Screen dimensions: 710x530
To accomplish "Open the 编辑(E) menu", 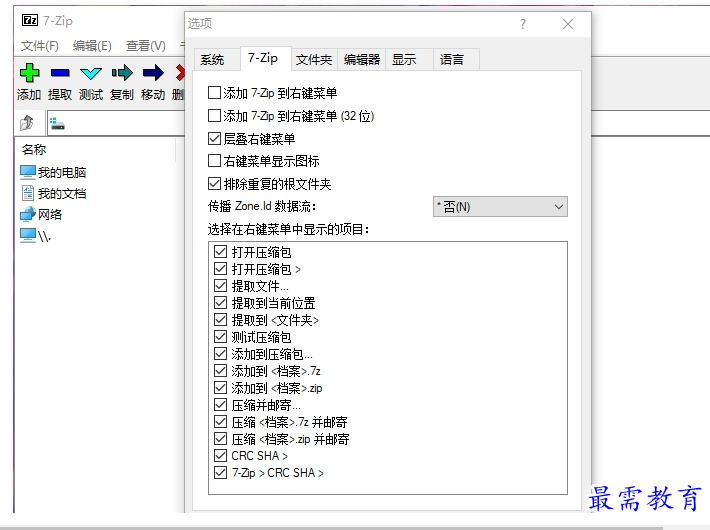I will pos(92,46).
